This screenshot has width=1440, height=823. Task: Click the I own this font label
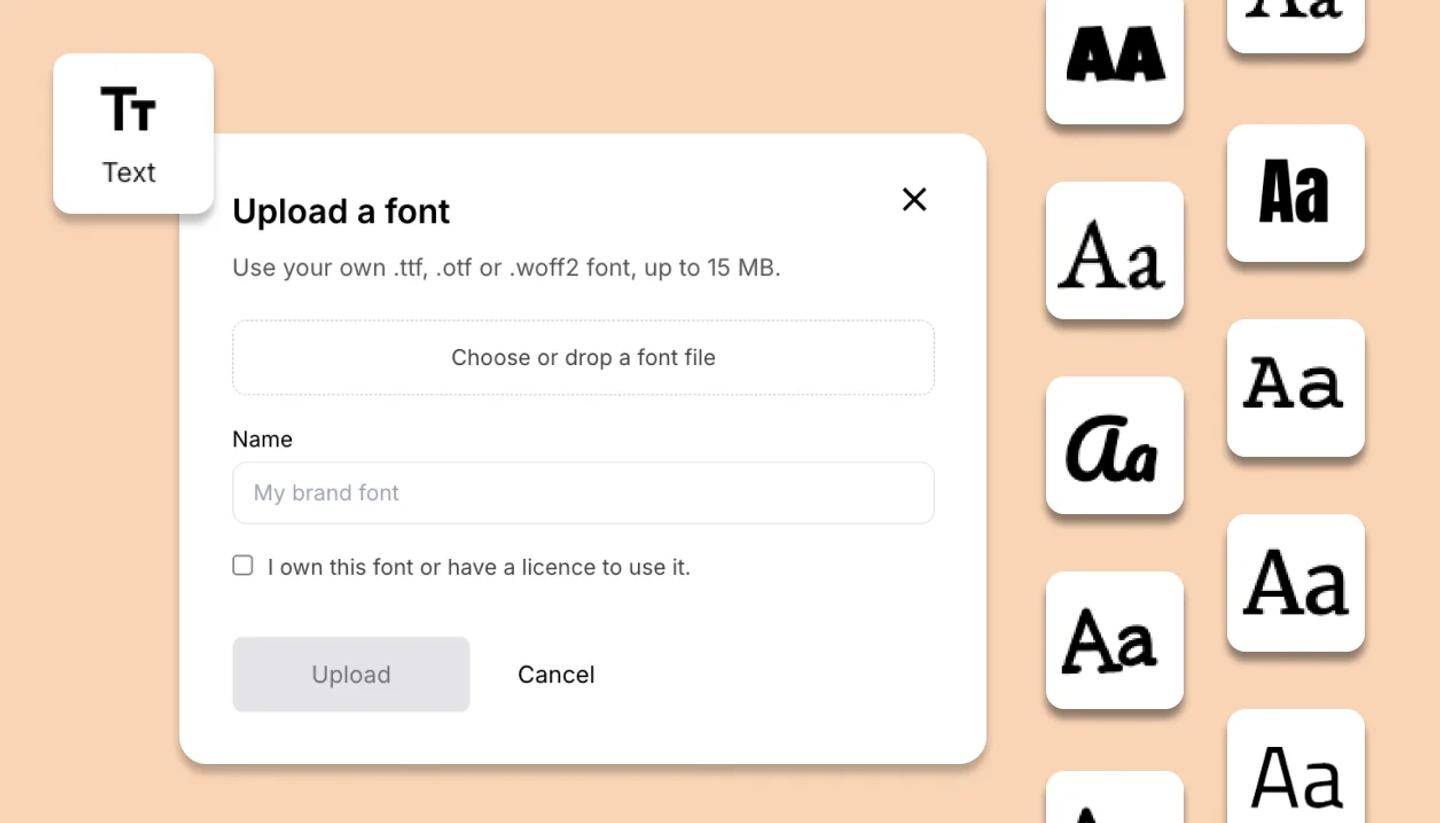click(479, 567)
